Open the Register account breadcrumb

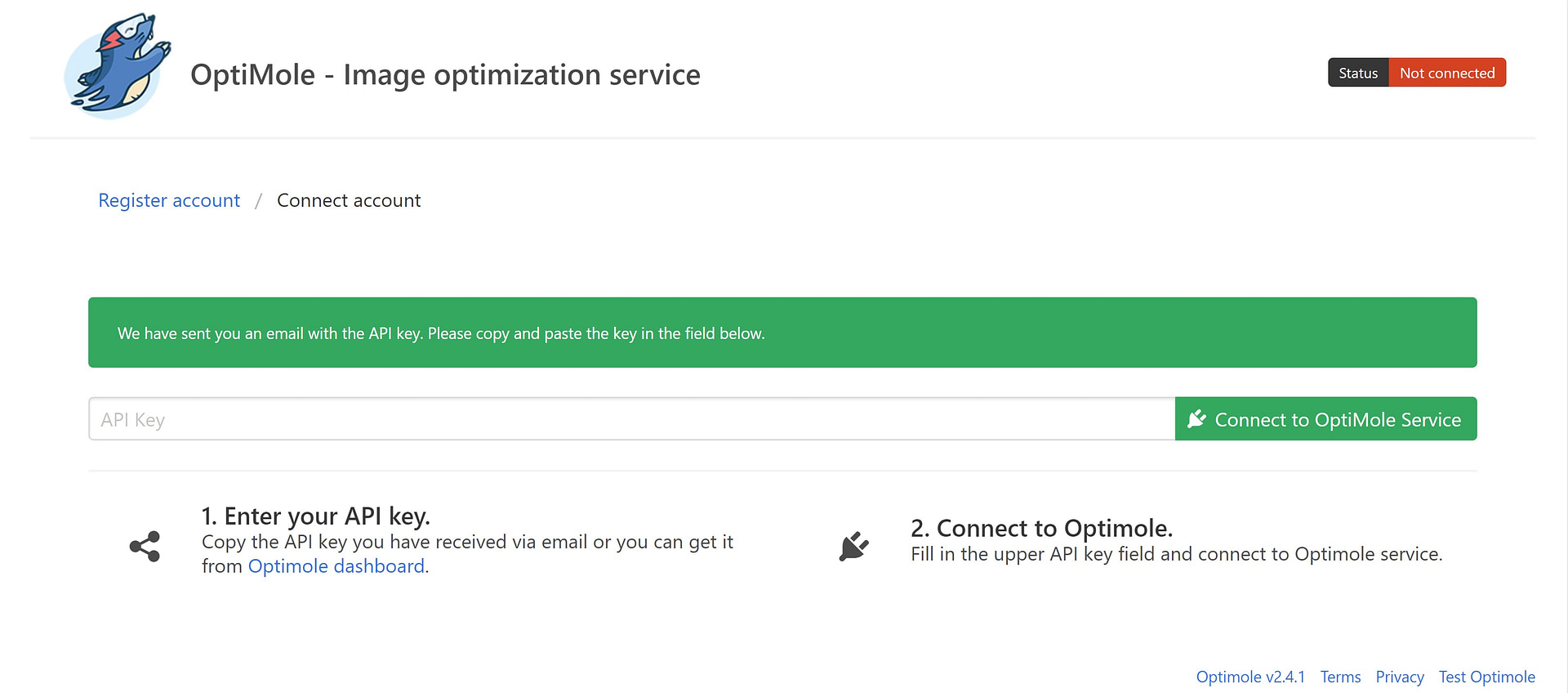[169, 200]
